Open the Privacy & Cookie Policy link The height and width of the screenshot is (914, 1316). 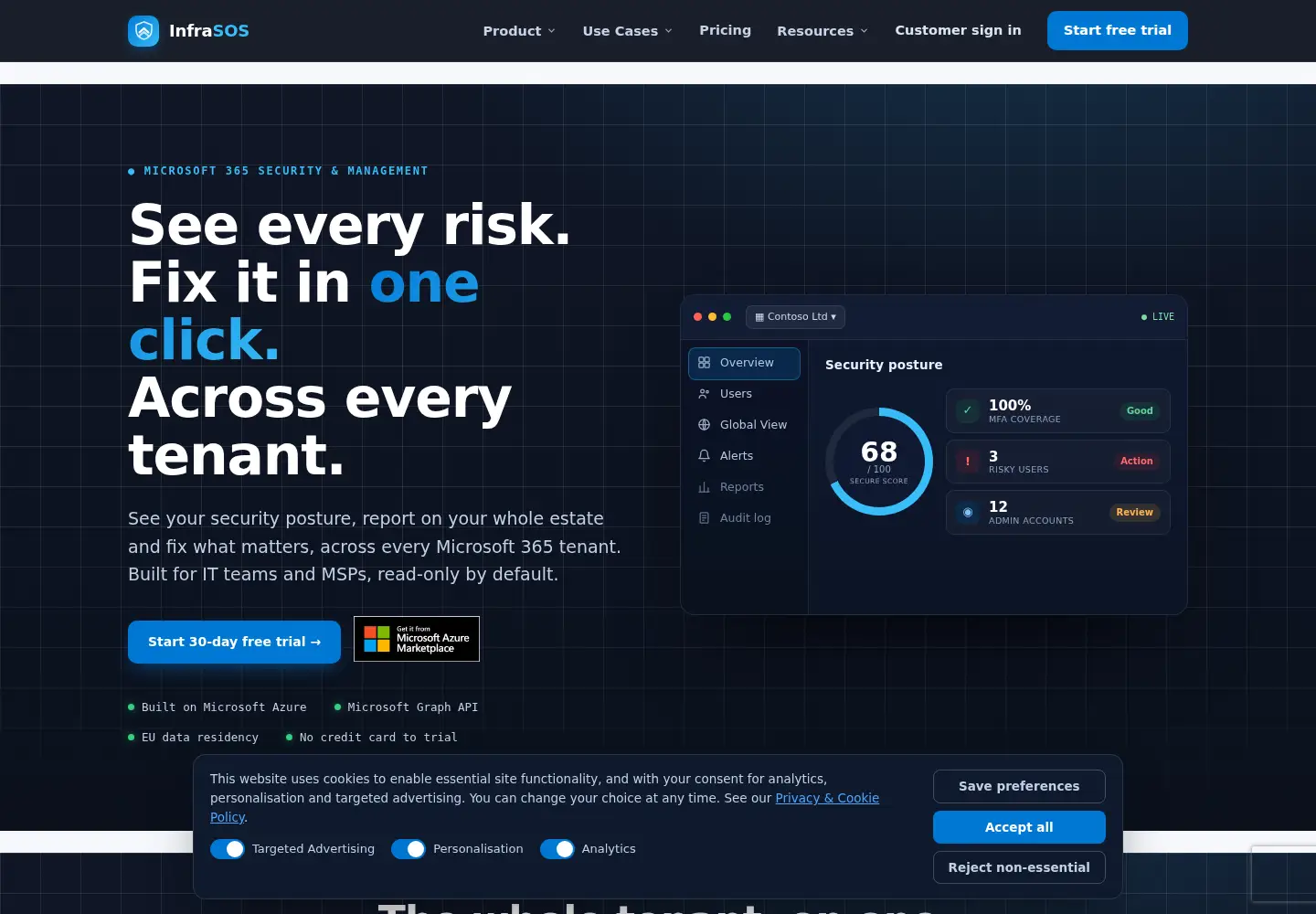pyautogui.click(x=827, y=798)
